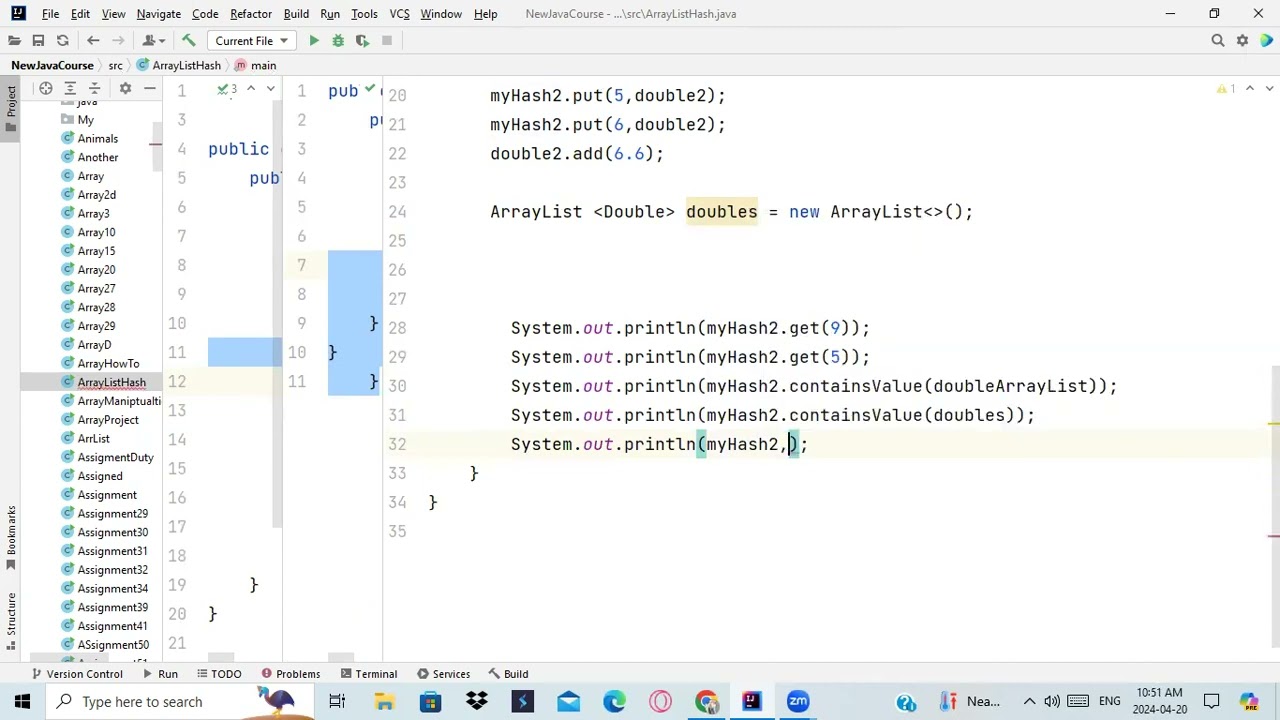Image resolution: width=1280 pixels, height=720 pixels.
Task: Click the doubles variable on line 24
Action: click(x=721, y=212)
